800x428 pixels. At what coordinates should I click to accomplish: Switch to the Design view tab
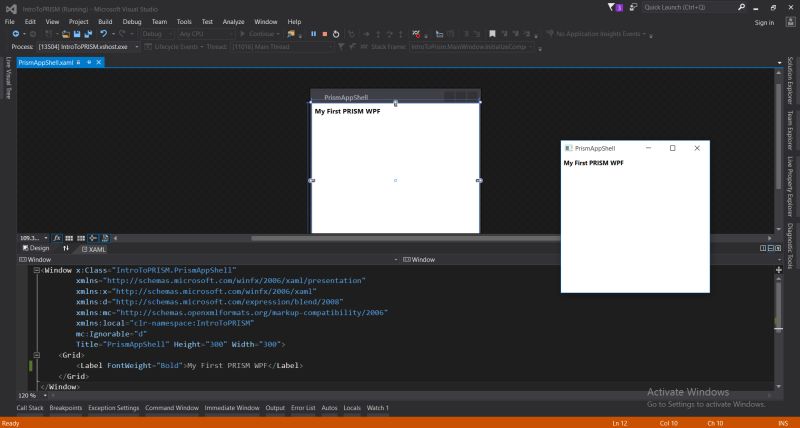coord(38,248)
